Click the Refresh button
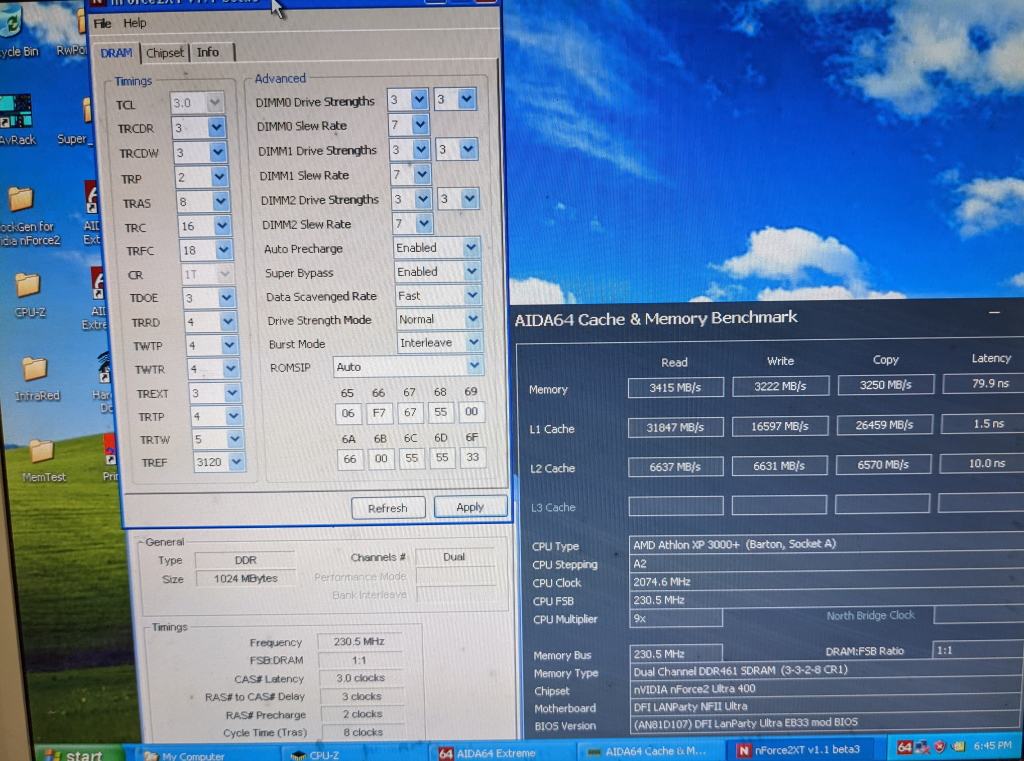The height and width of the screenshot is (761, 1024). [x=388, y=508]
